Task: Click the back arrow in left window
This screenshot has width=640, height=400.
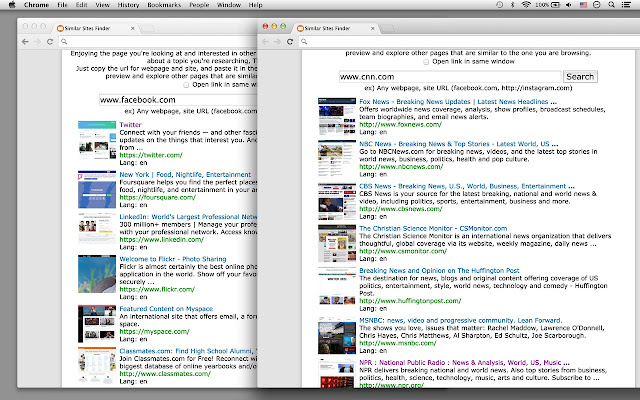Action: click(25, 42)
